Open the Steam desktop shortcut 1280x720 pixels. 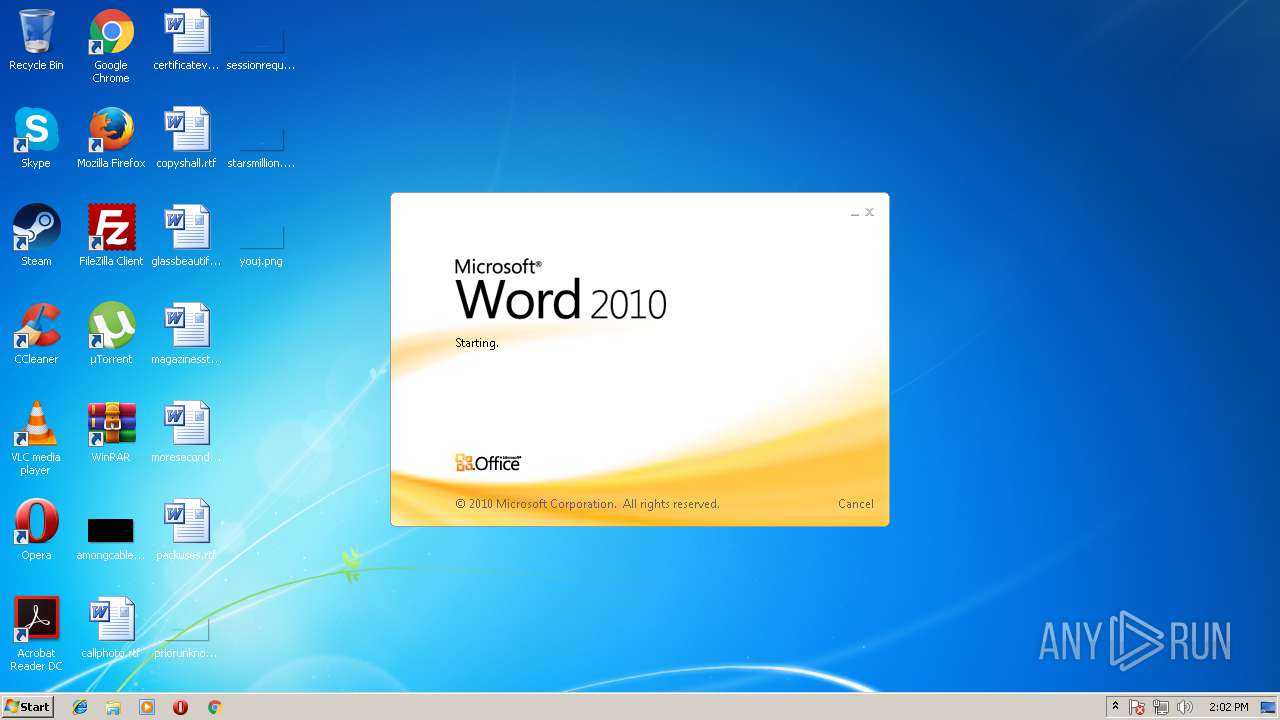(36, 236)
